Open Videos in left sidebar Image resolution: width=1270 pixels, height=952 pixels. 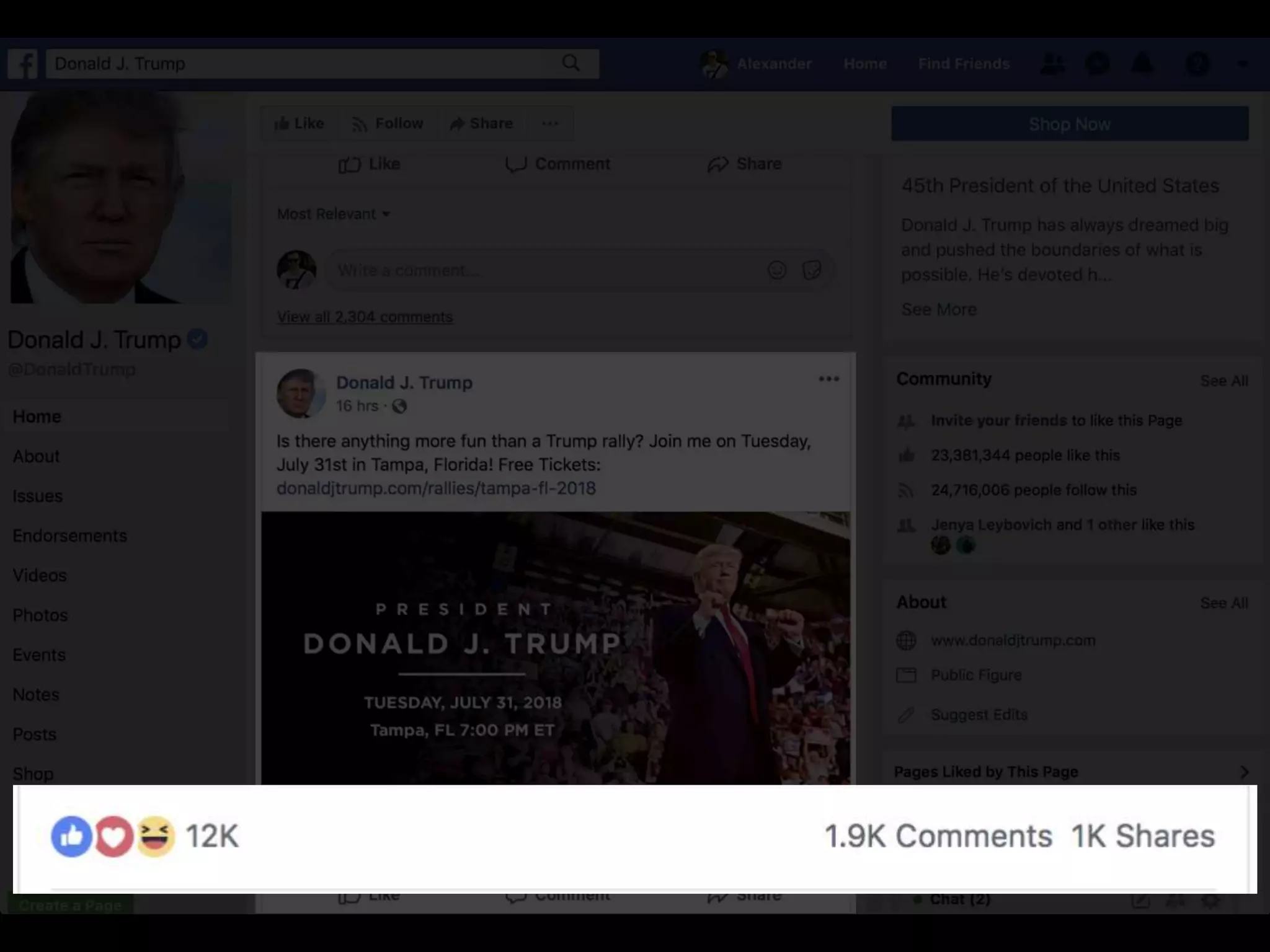[40, 575]
